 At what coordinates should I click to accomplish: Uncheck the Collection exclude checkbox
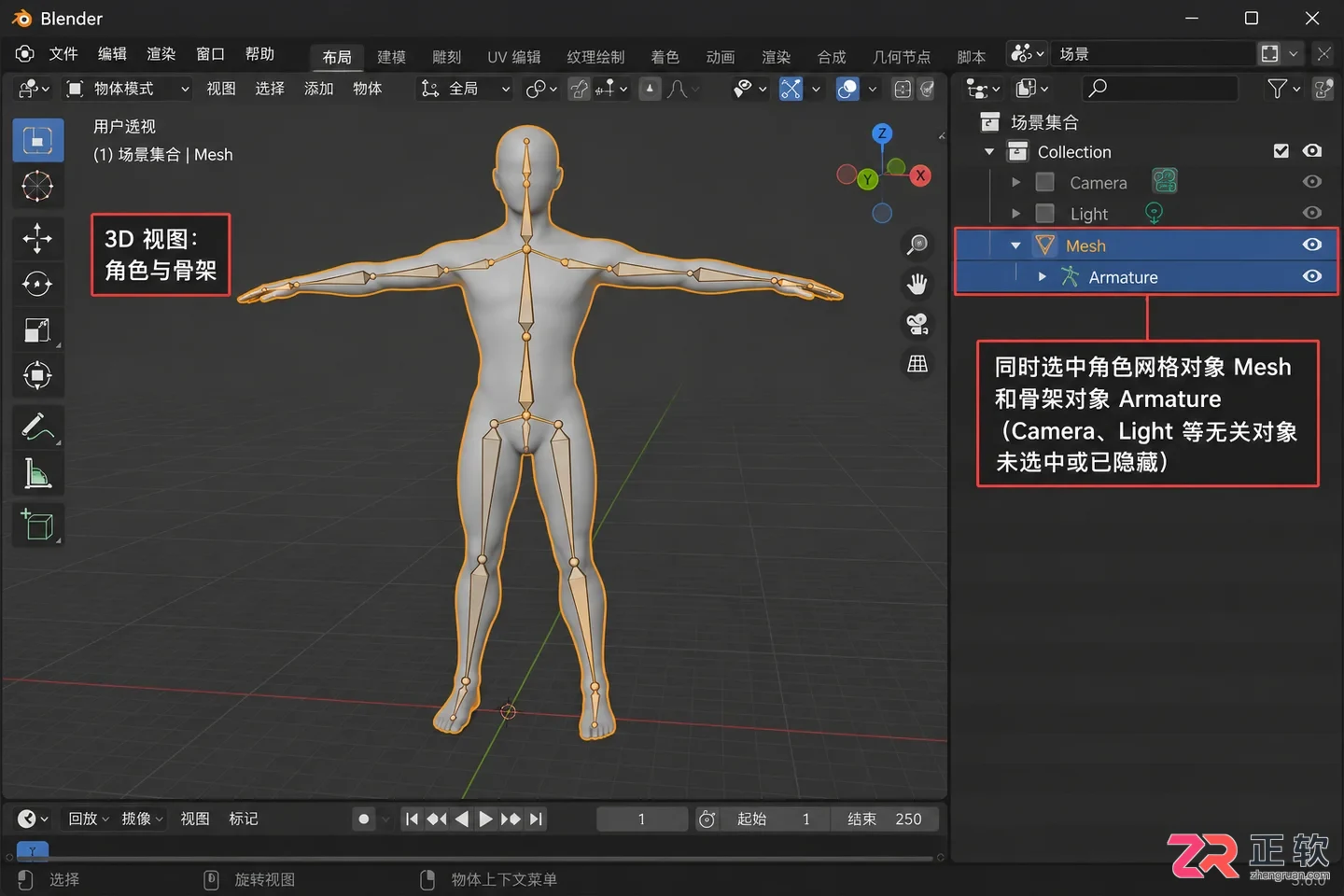(x=1281, y=151)
